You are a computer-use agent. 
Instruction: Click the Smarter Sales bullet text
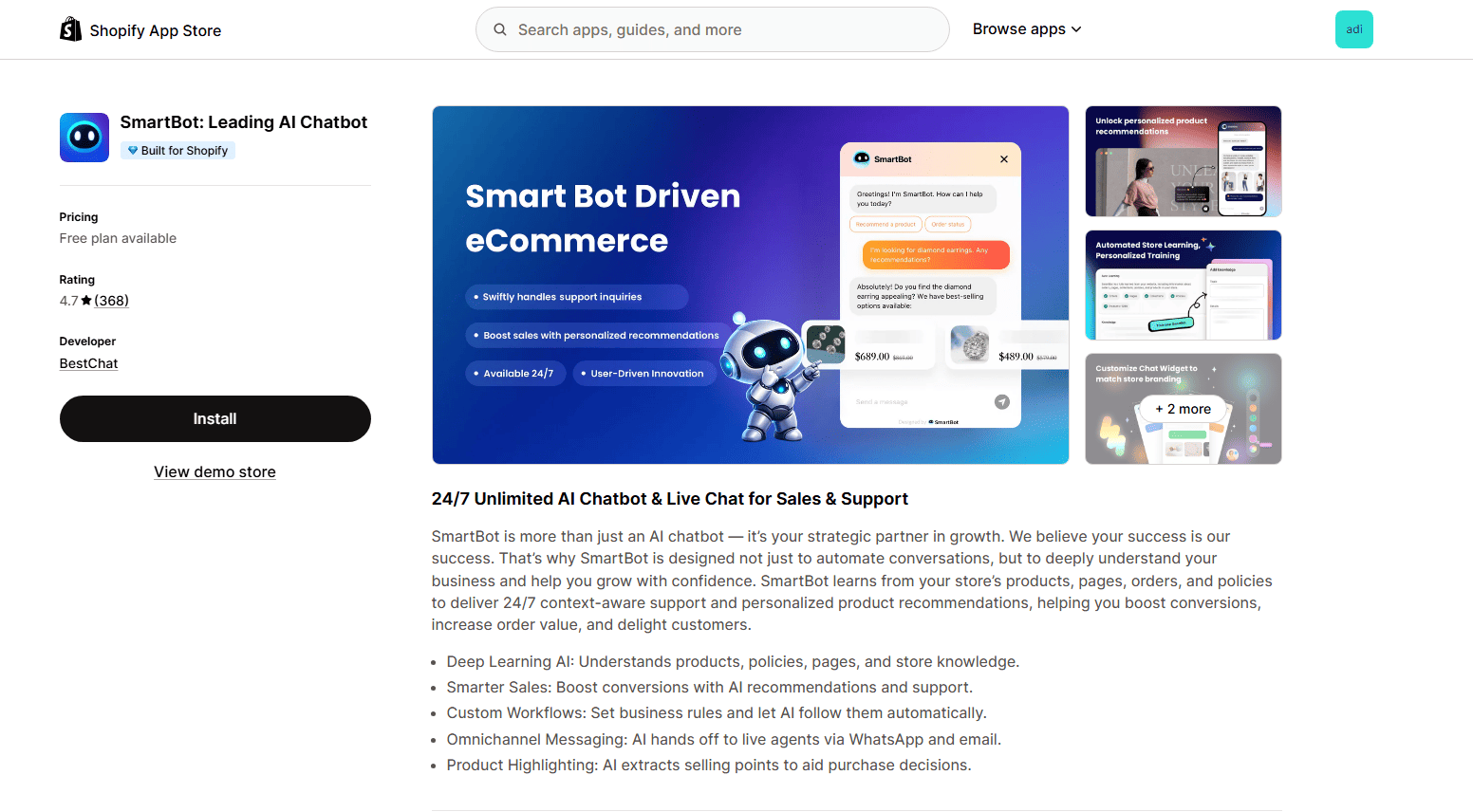pyautogui.click(x=709, y=688)
